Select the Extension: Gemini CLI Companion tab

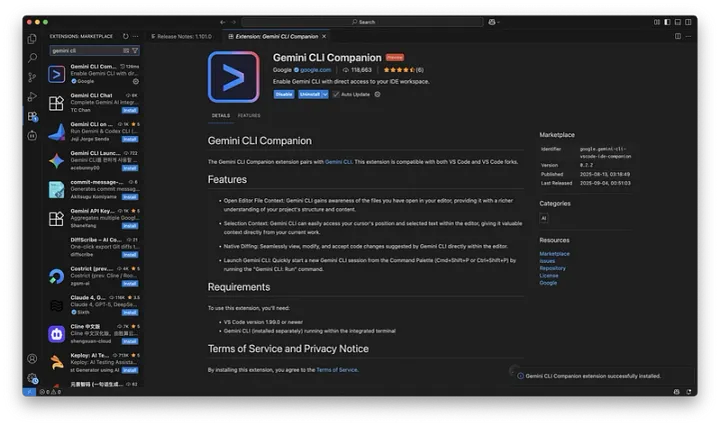(x=274, y=36)
